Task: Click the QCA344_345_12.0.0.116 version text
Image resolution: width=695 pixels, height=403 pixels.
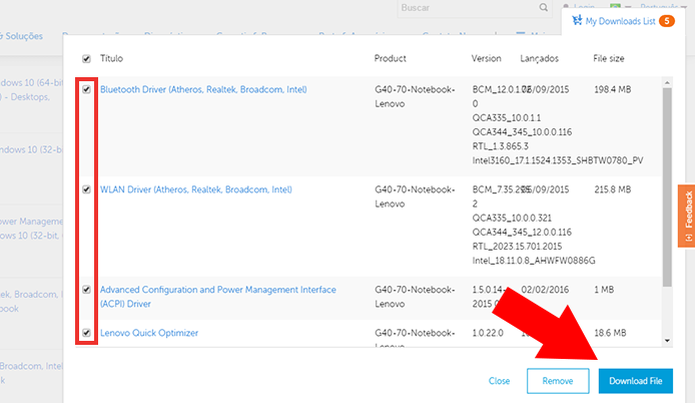Action: coord(522,232)
